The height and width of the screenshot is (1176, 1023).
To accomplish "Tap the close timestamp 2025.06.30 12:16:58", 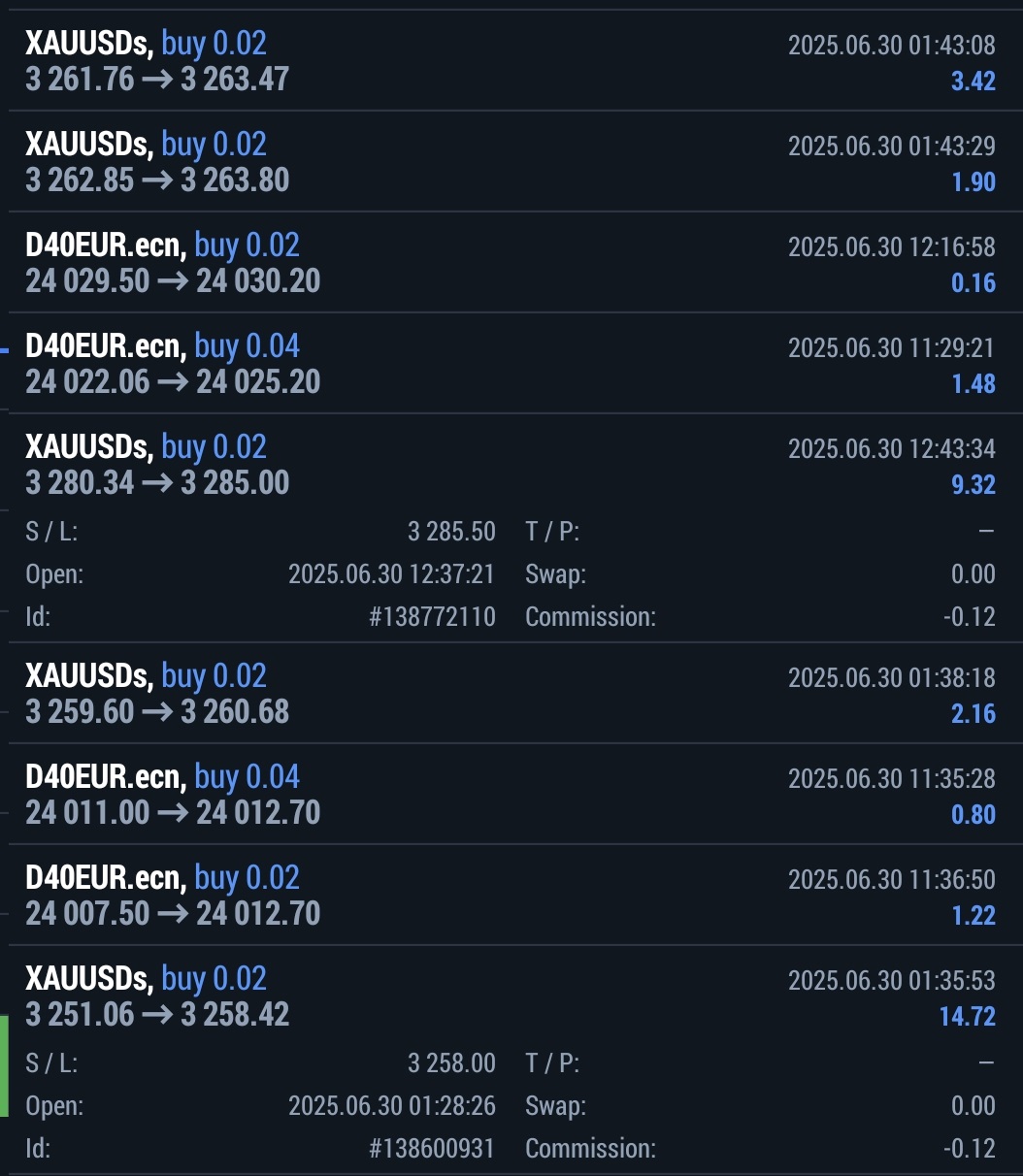I will (891, 246).
